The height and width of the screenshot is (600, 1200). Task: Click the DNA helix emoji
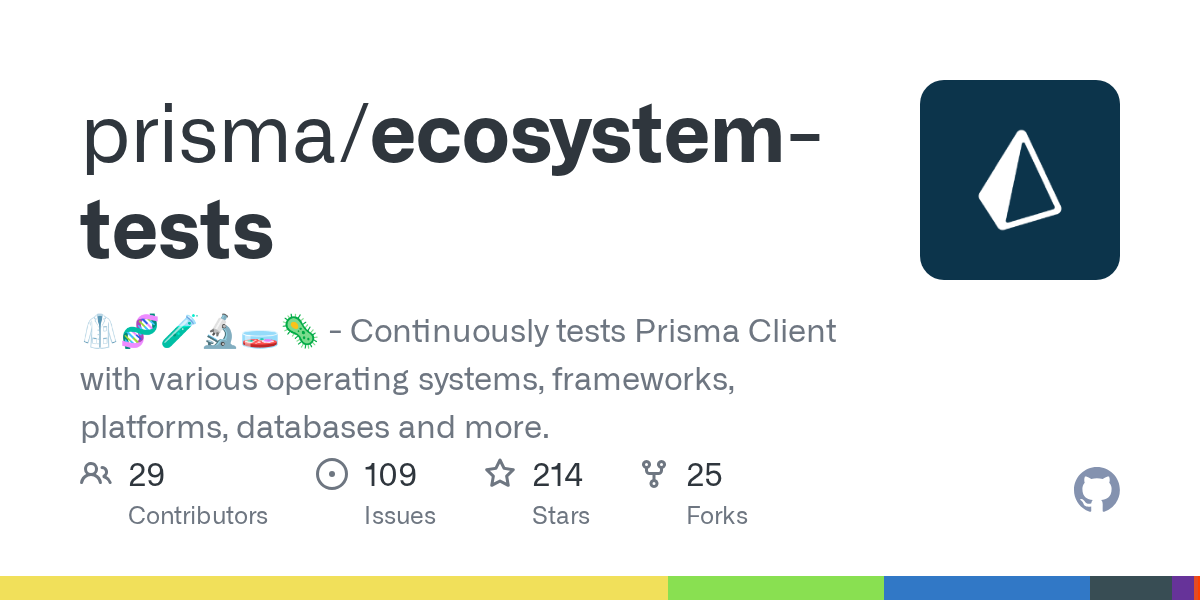139,332
